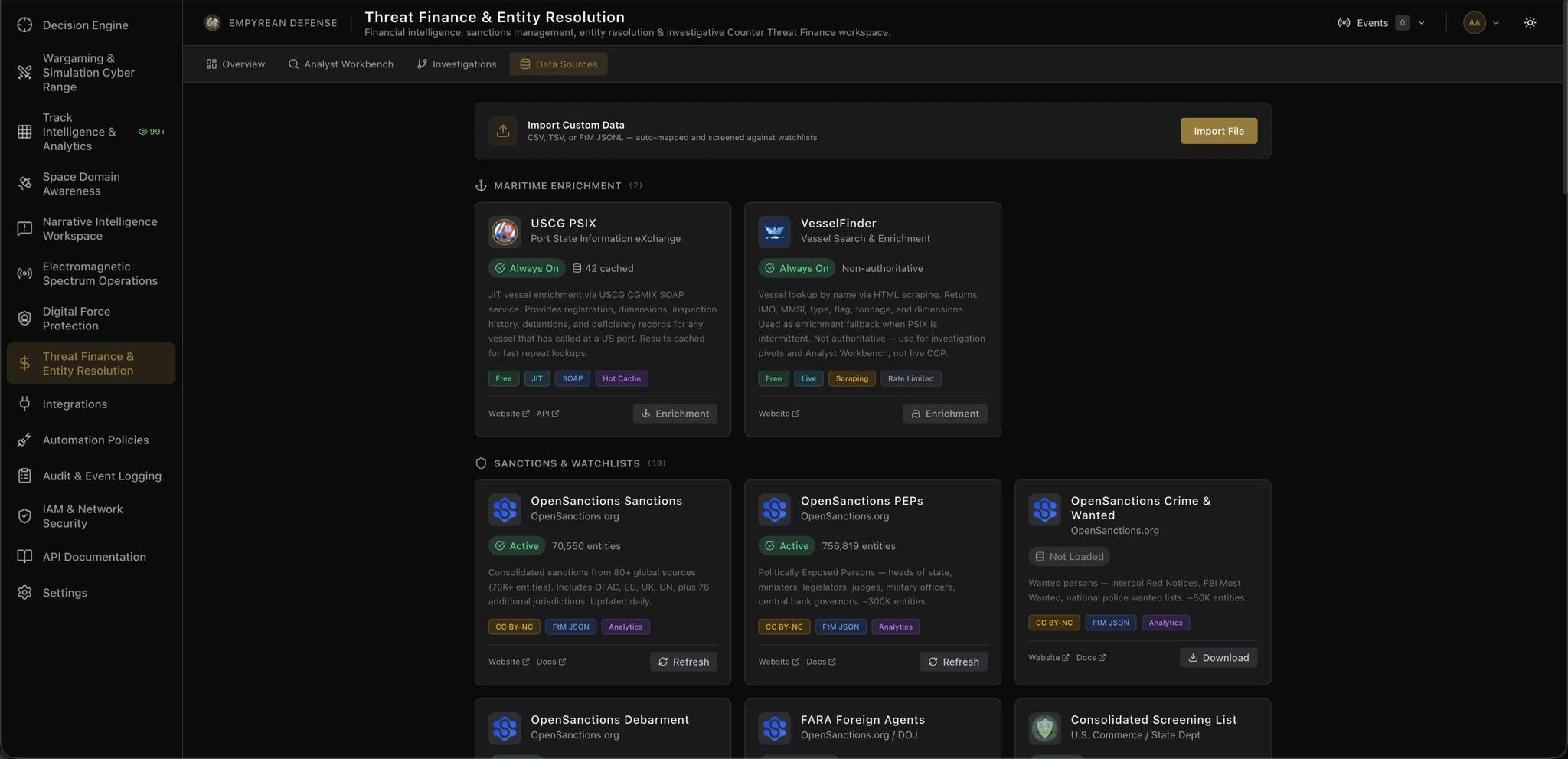Screen dimensions: 1568x759
Task: Toggle light/dark theme sun icon
Action: [x=1530, y=23]
